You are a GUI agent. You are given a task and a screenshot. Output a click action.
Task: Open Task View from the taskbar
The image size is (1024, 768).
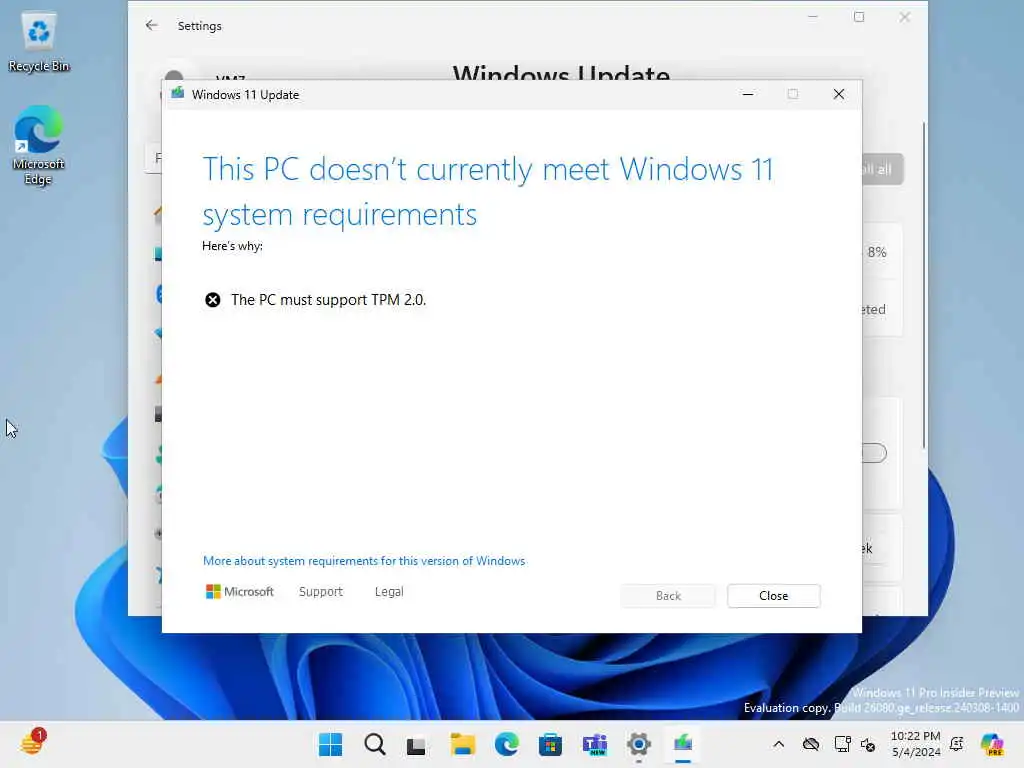(416, 744)
